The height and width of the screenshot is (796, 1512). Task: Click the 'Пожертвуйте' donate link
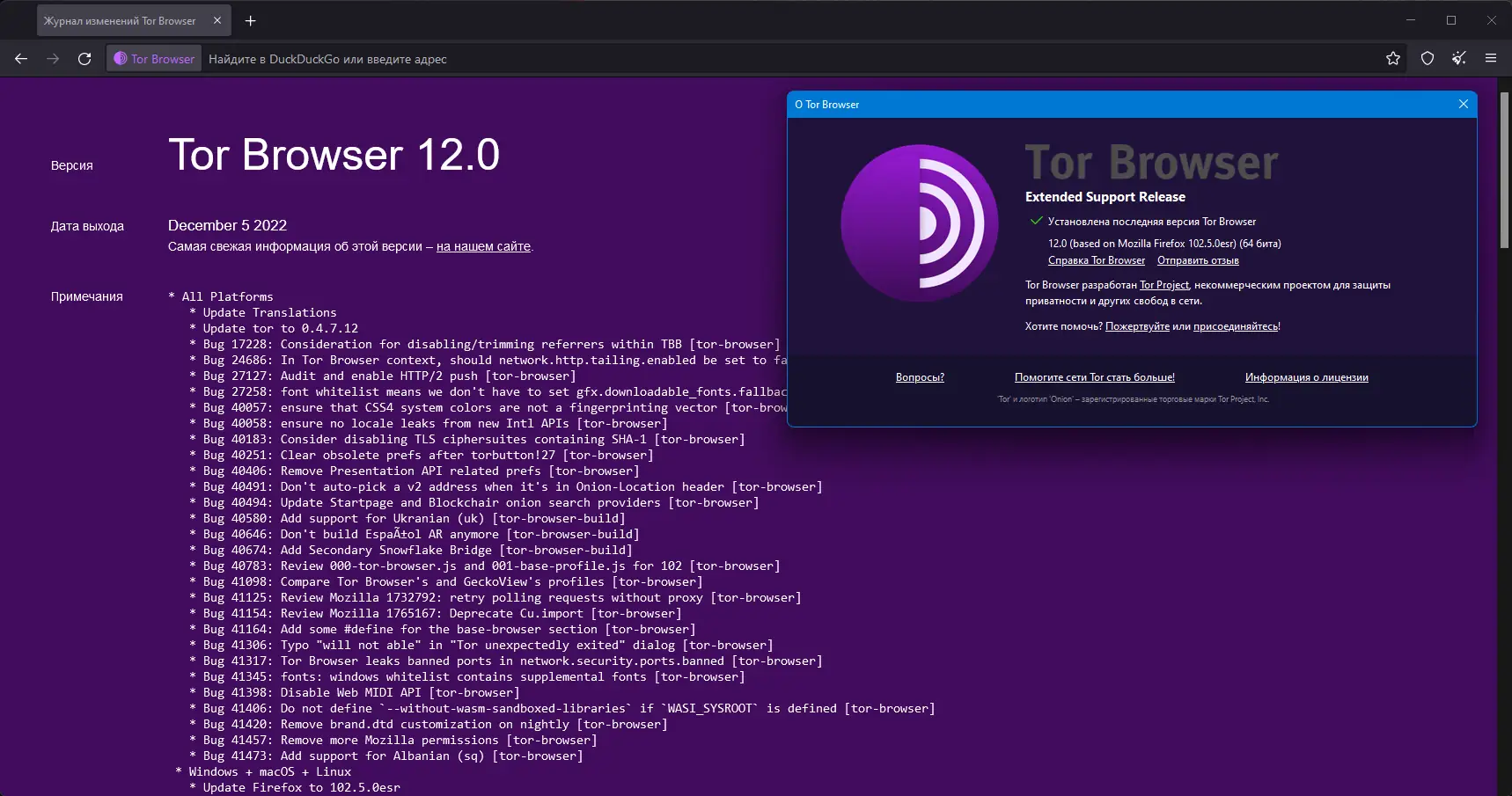tap(1137, 326)
